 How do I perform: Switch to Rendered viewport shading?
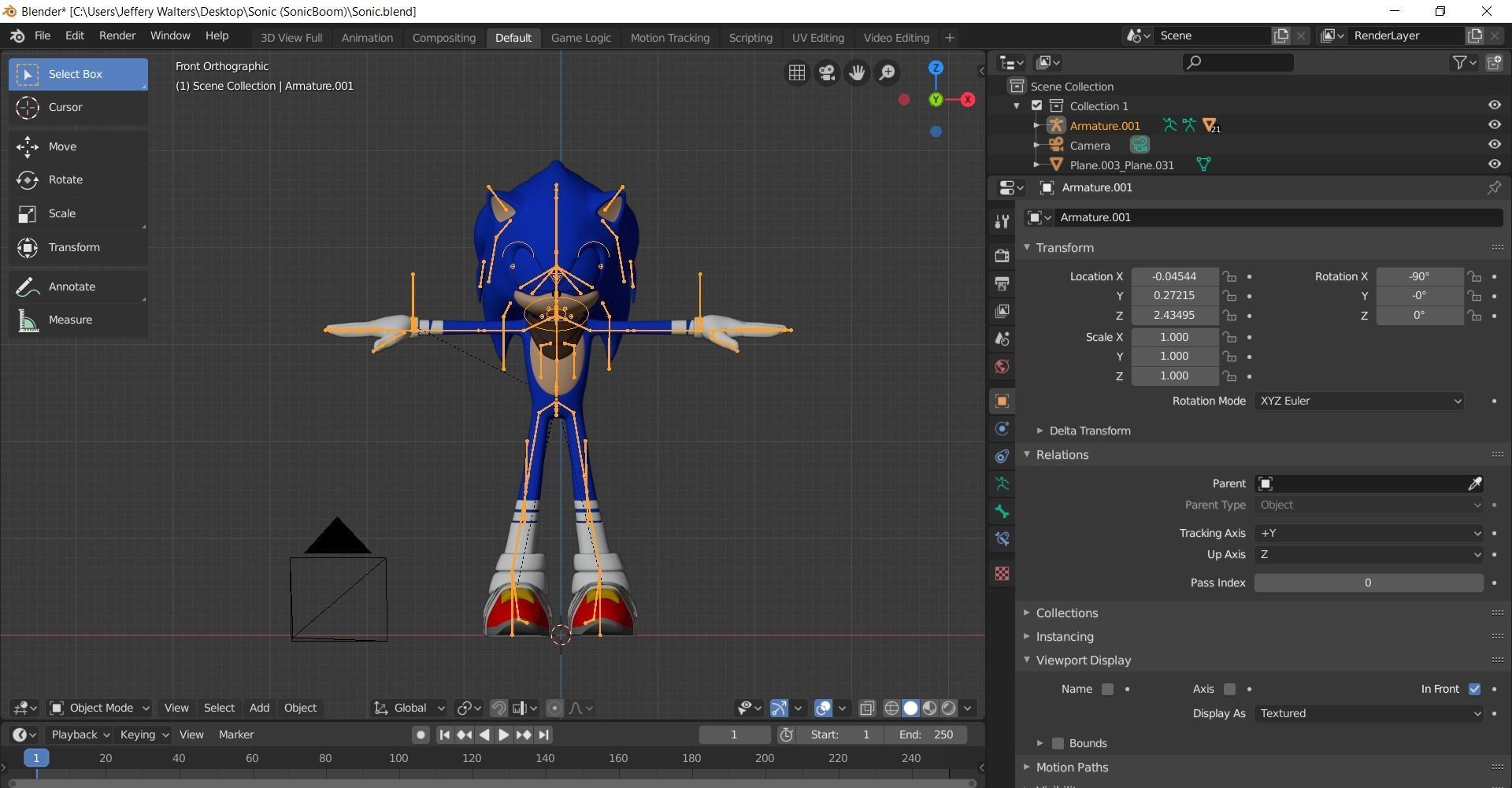click(x=949, y=708)
